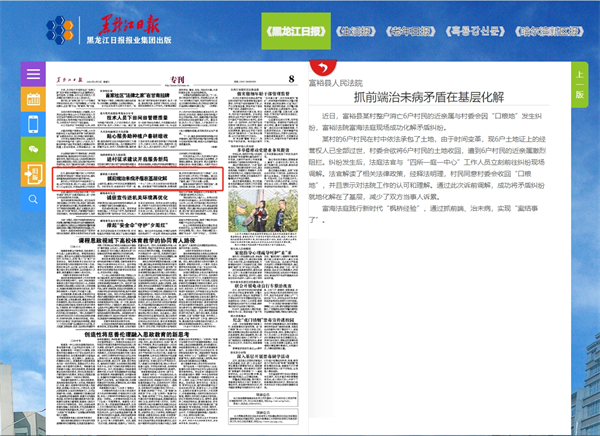Open the 《老年日报》 tab
Image resolution: width=600 pixels, height=436 pixels.
pyautogui.click(x=411, y=31)
